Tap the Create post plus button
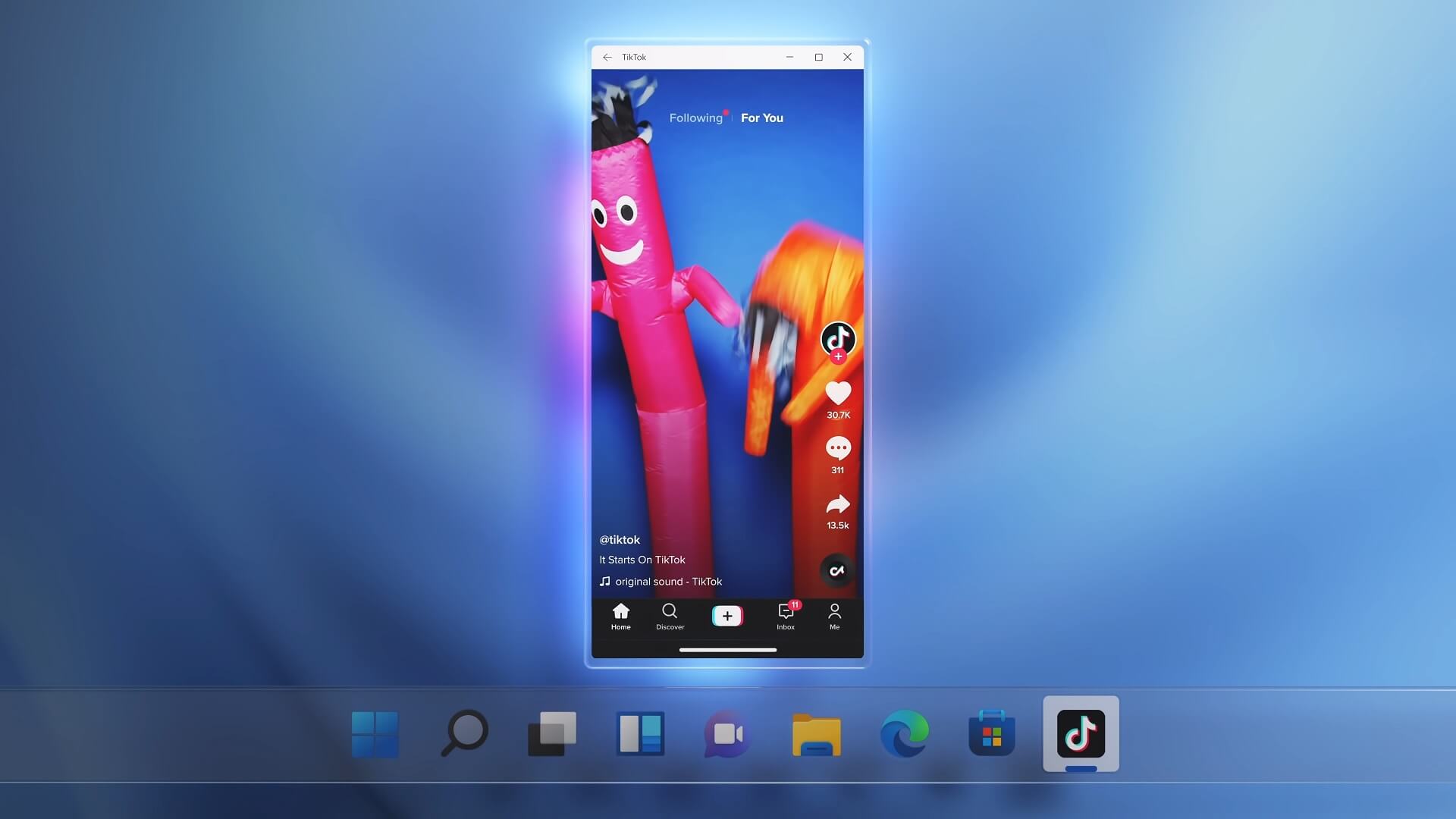The width and height of the screenshot is (1456, 819). pyautogui.click(x=727, y=615)
